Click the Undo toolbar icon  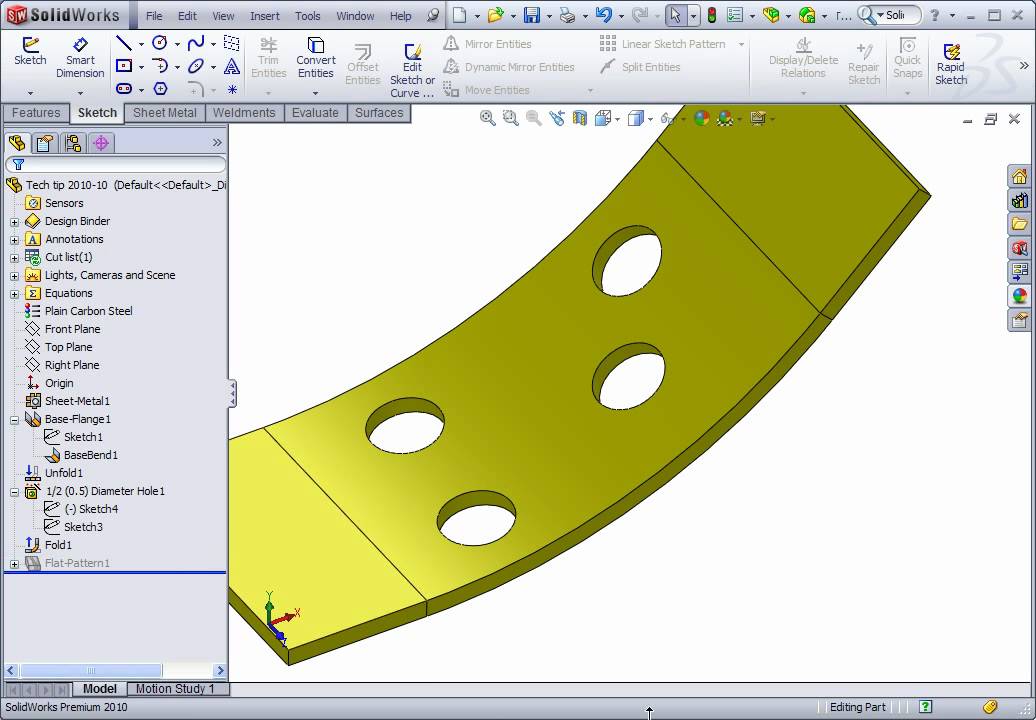tap(603, 15)
